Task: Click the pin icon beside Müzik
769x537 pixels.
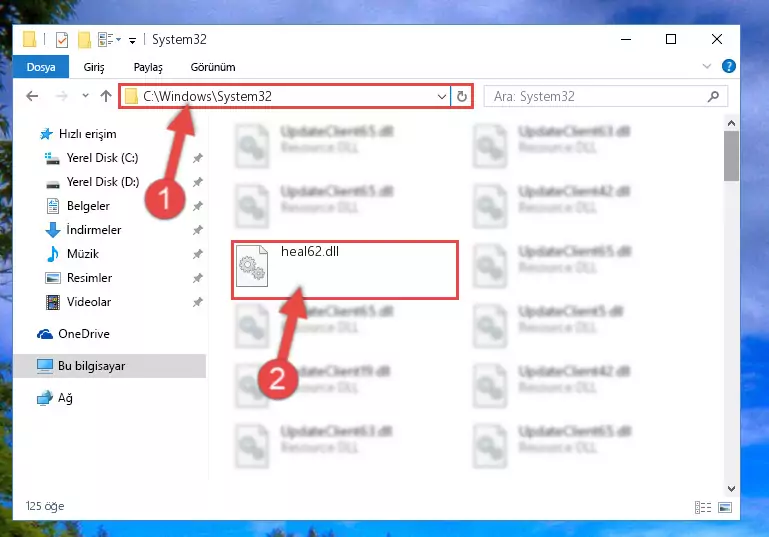Action: coord(197,254)
